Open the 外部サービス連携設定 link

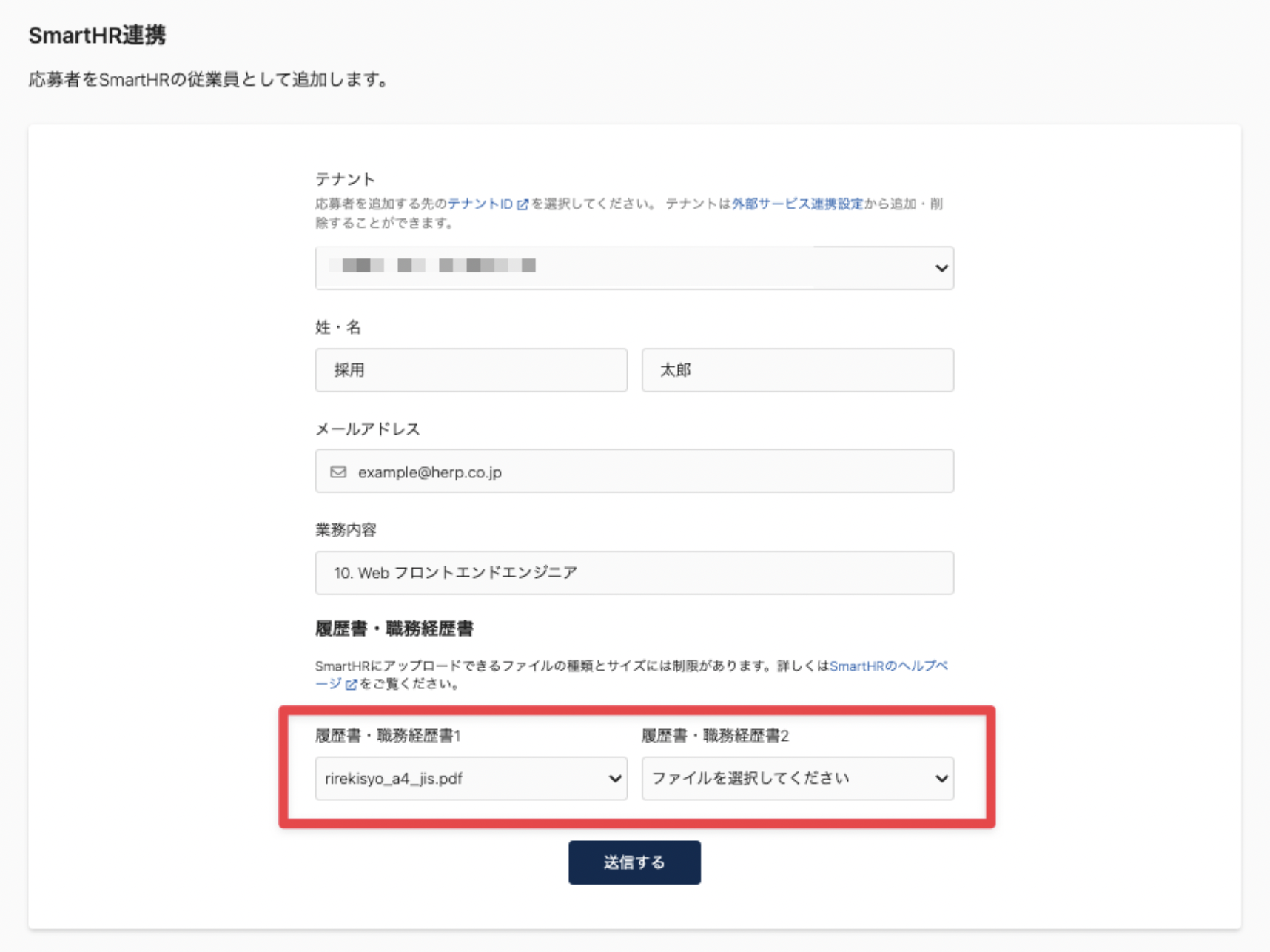click(798, 204)
